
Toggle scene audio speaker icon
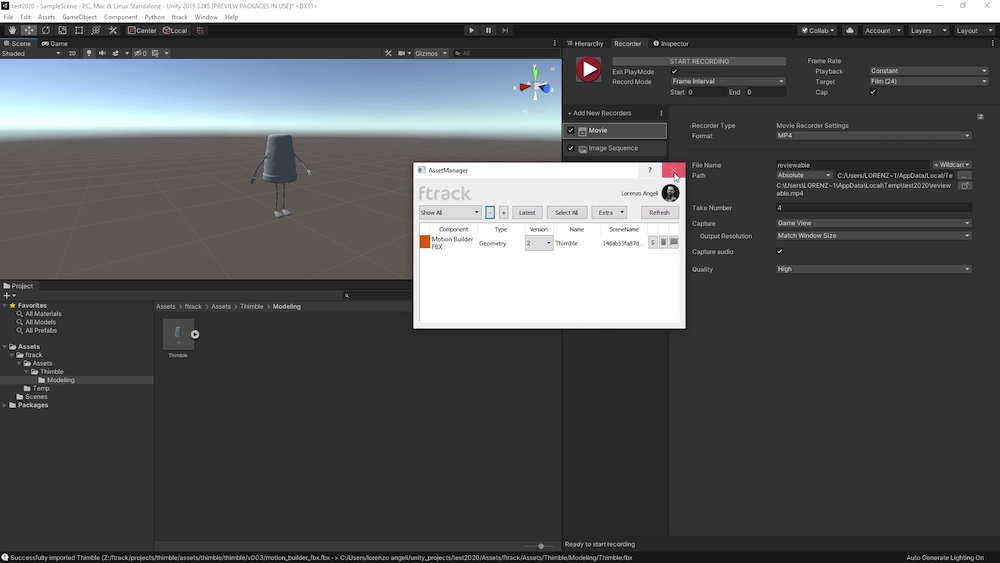[x=102, y=53]
